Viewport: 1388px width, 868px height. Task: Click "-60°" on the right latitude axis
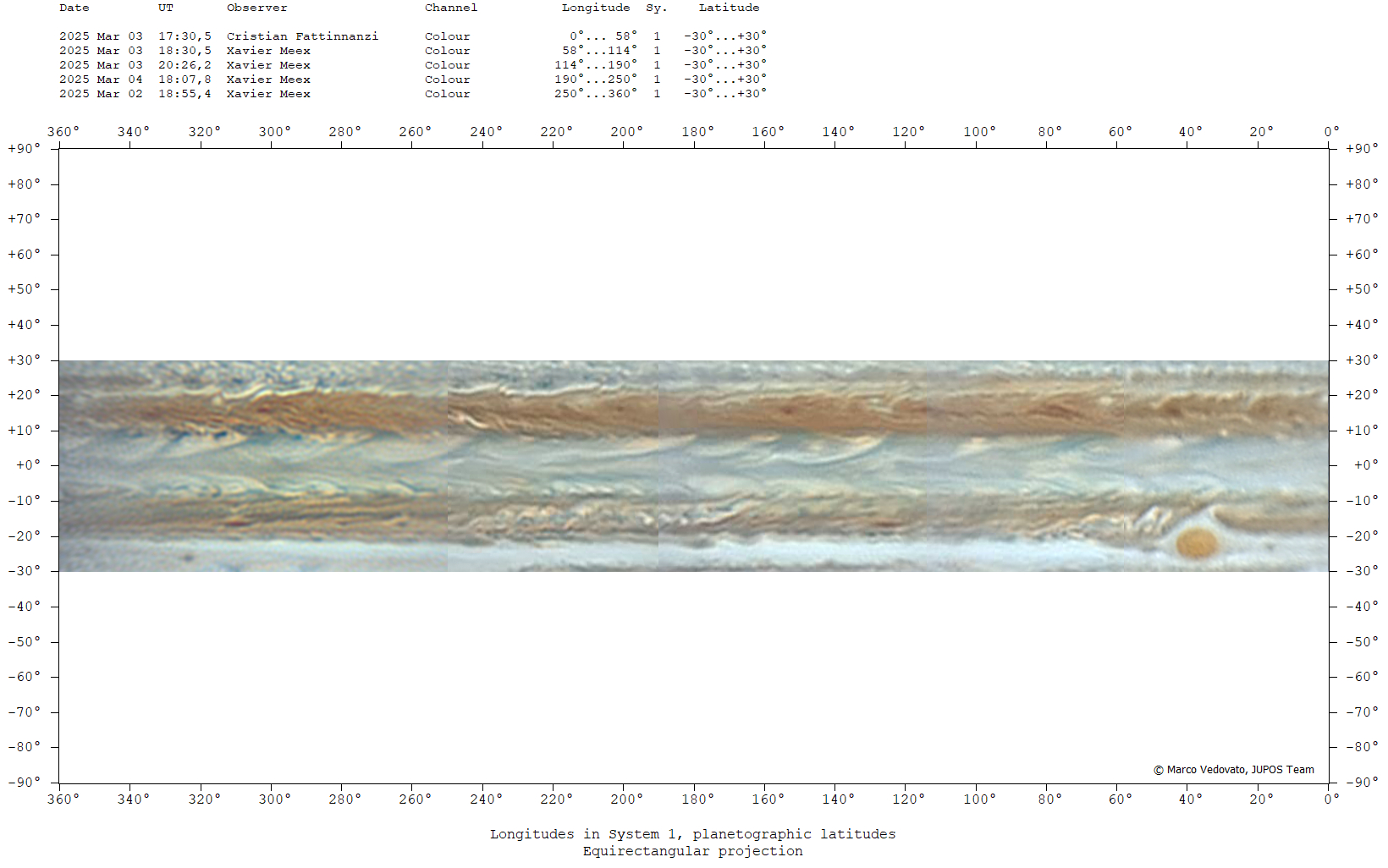tap(1362, 677)
